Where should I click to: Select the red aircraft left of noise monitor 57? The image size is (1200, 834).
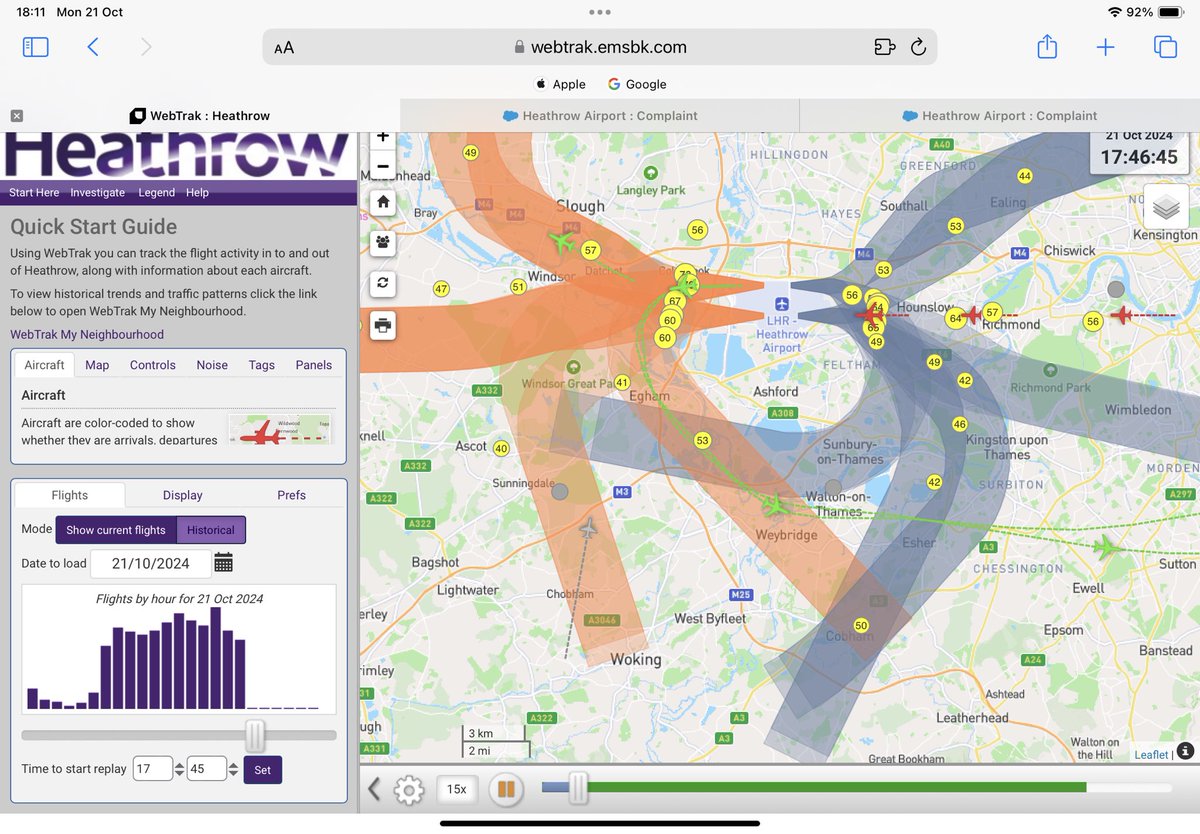pos(969,315)
